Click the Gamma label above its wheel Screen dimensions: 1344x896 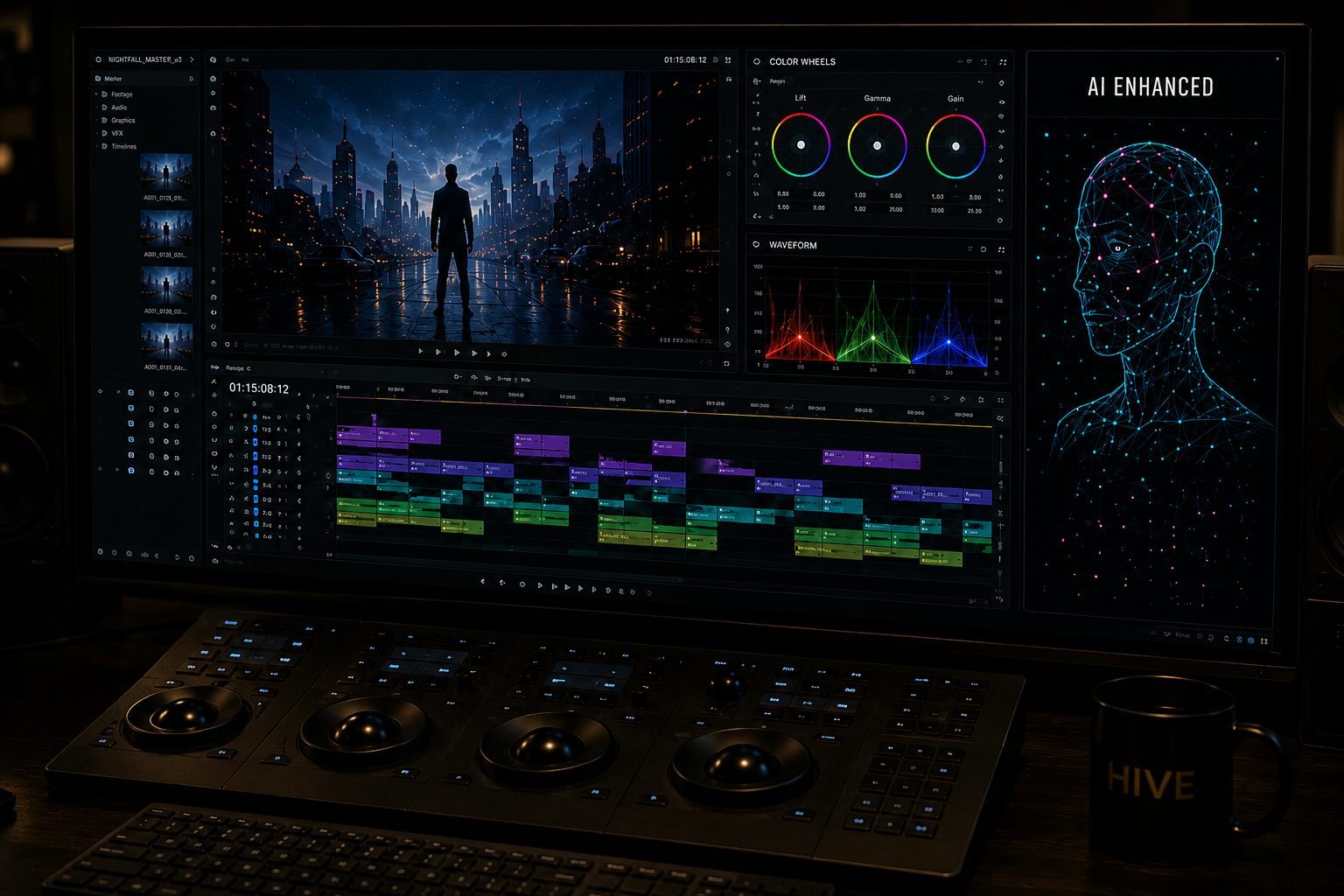(878, 99)
